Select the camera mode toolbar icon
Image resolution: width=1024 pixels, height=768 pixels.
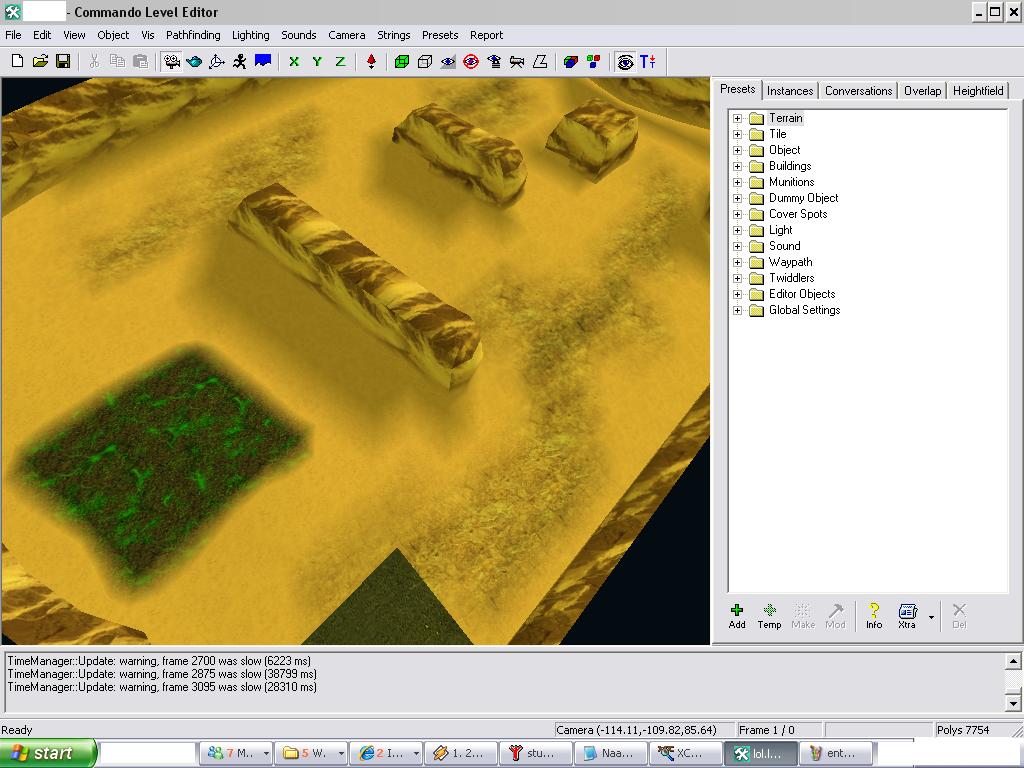coord(172,62)
